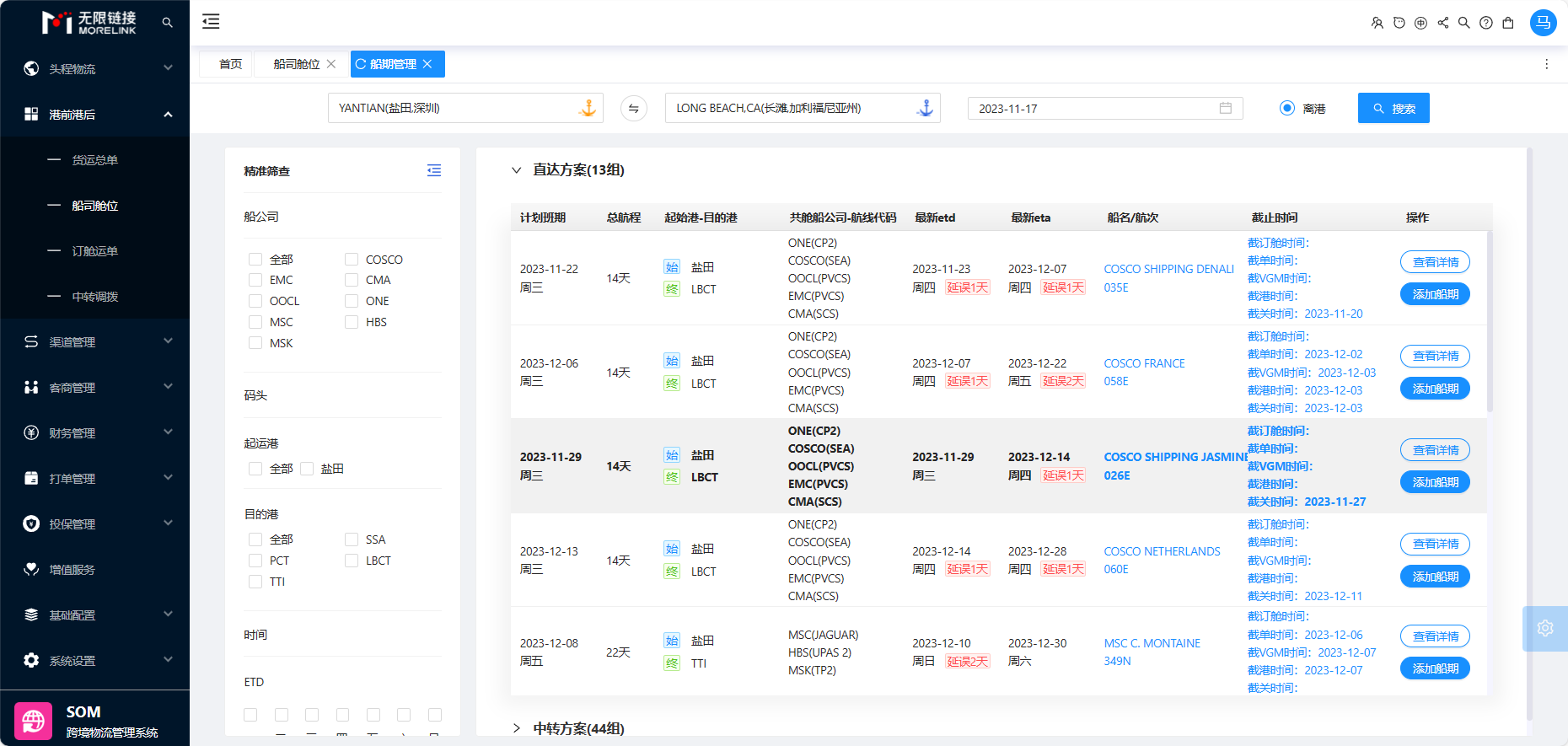1568x746 pixels.
Task: Click the 系统设置 gear icon in sidebar
Action: tap(31, 660)
